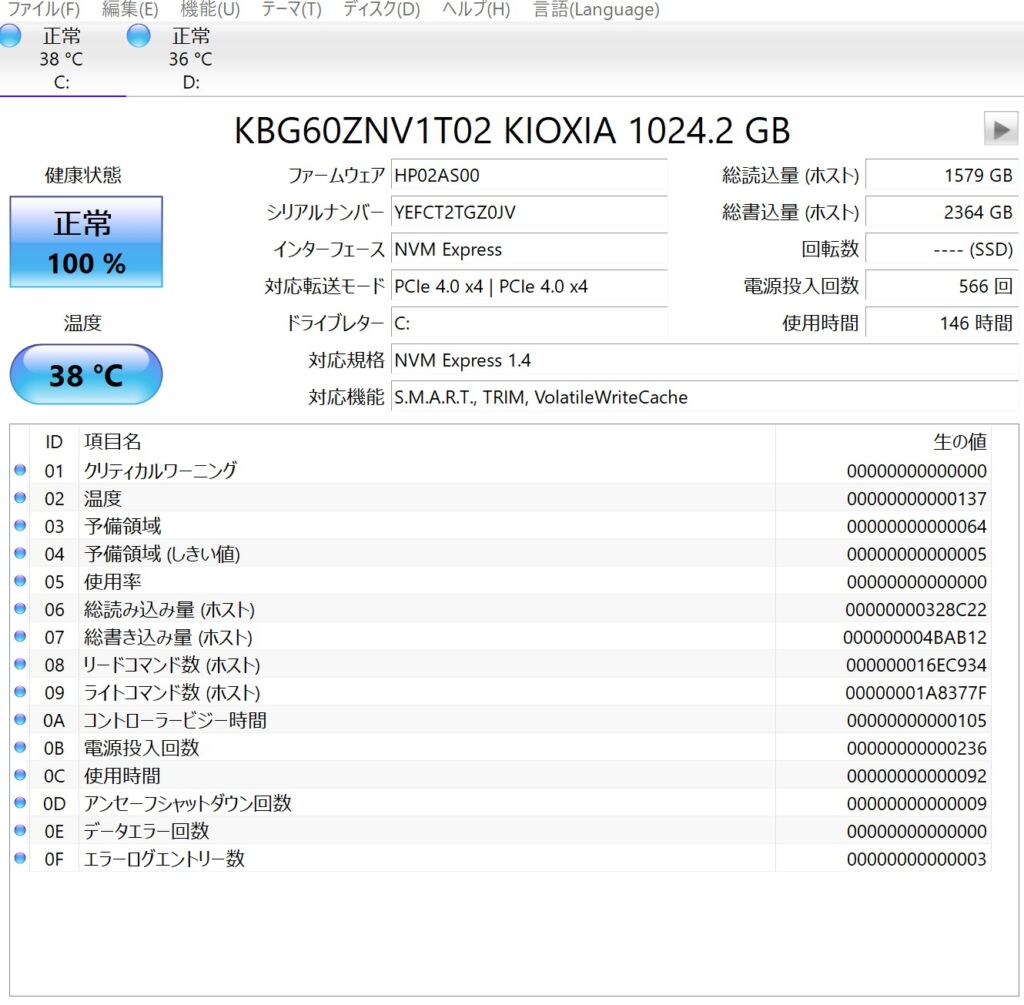Select the 予備領域 (しきい値) row name

[162, 554]
